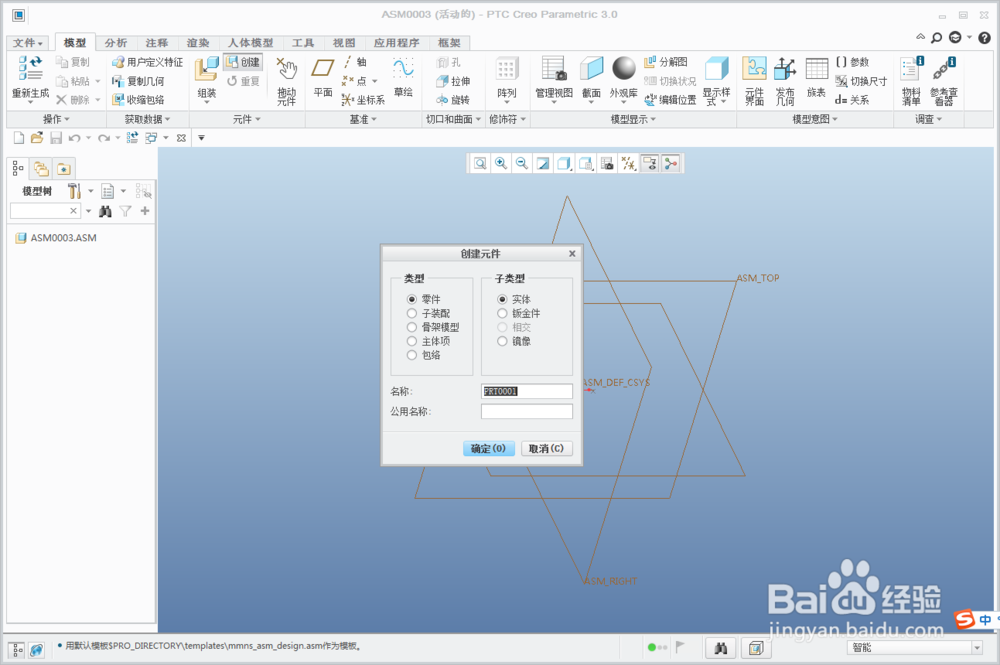This screenshot has width=1000, height=665.
Task: Switch to the Tools (工具) tab
Action: pos(303,43)
